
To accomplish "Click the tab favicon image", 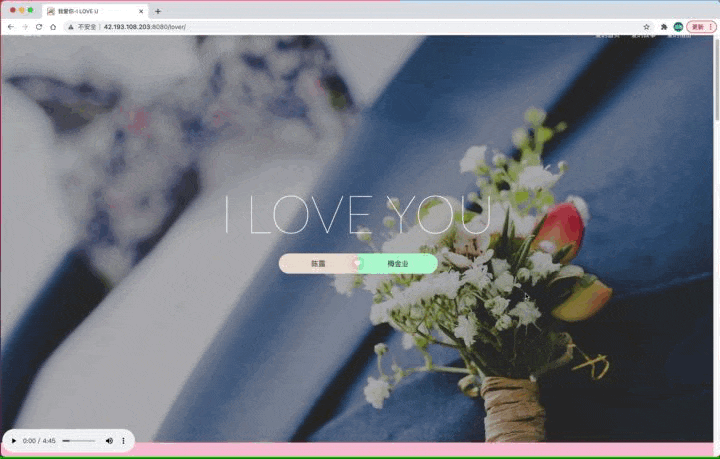I will tap(51, 11).
